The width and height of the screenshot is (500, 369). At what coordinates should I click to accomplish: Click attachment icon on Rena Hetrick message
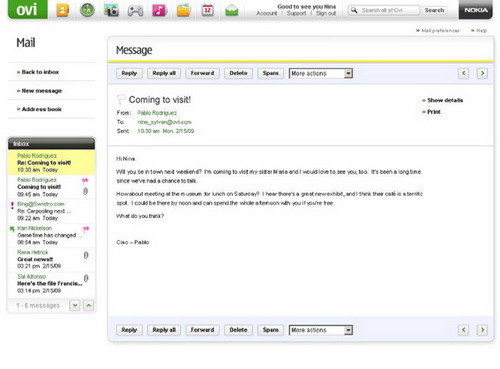click(86, 255)
